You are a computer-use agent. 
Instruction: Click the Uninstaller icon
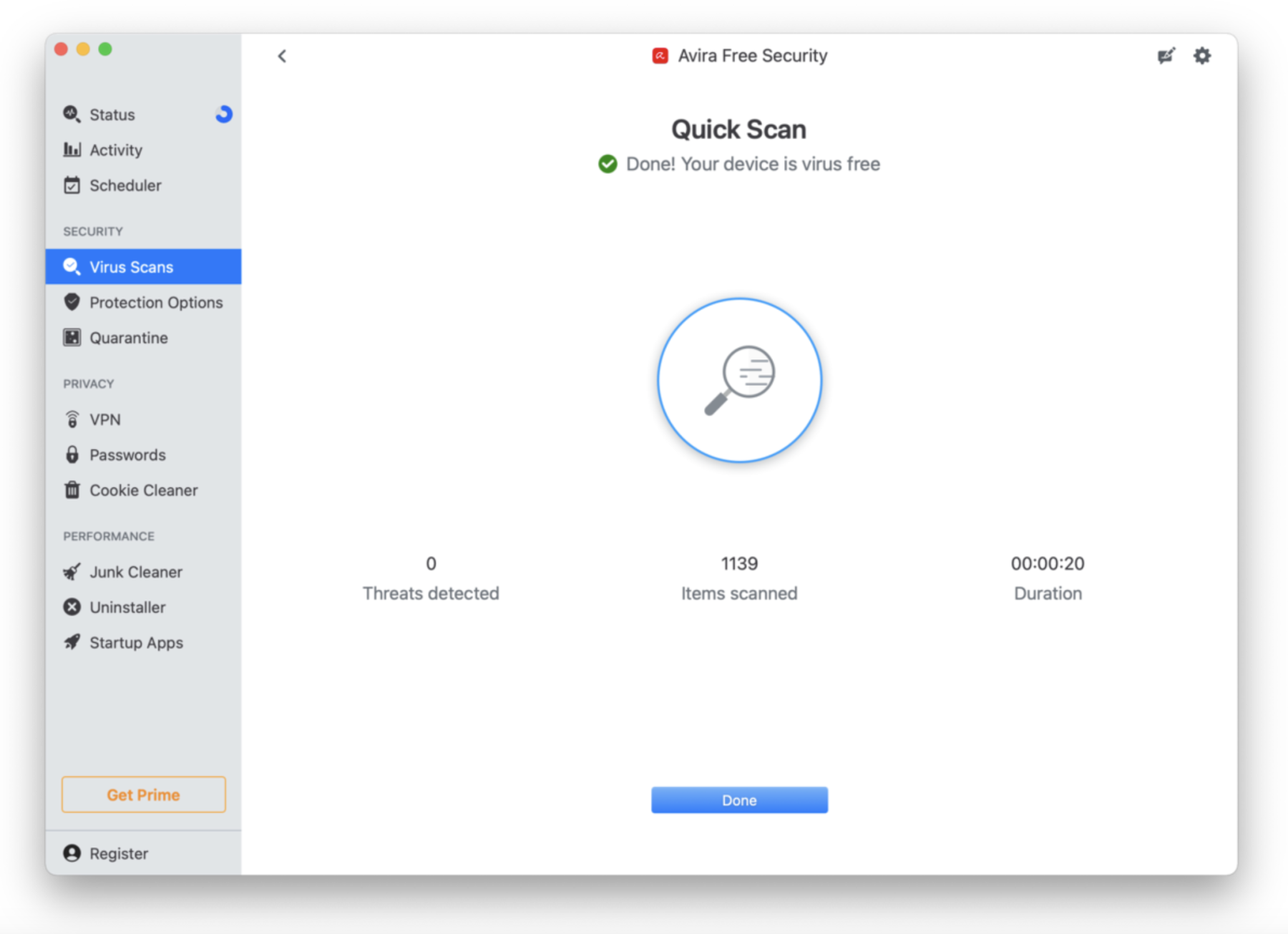pos(72,607)
